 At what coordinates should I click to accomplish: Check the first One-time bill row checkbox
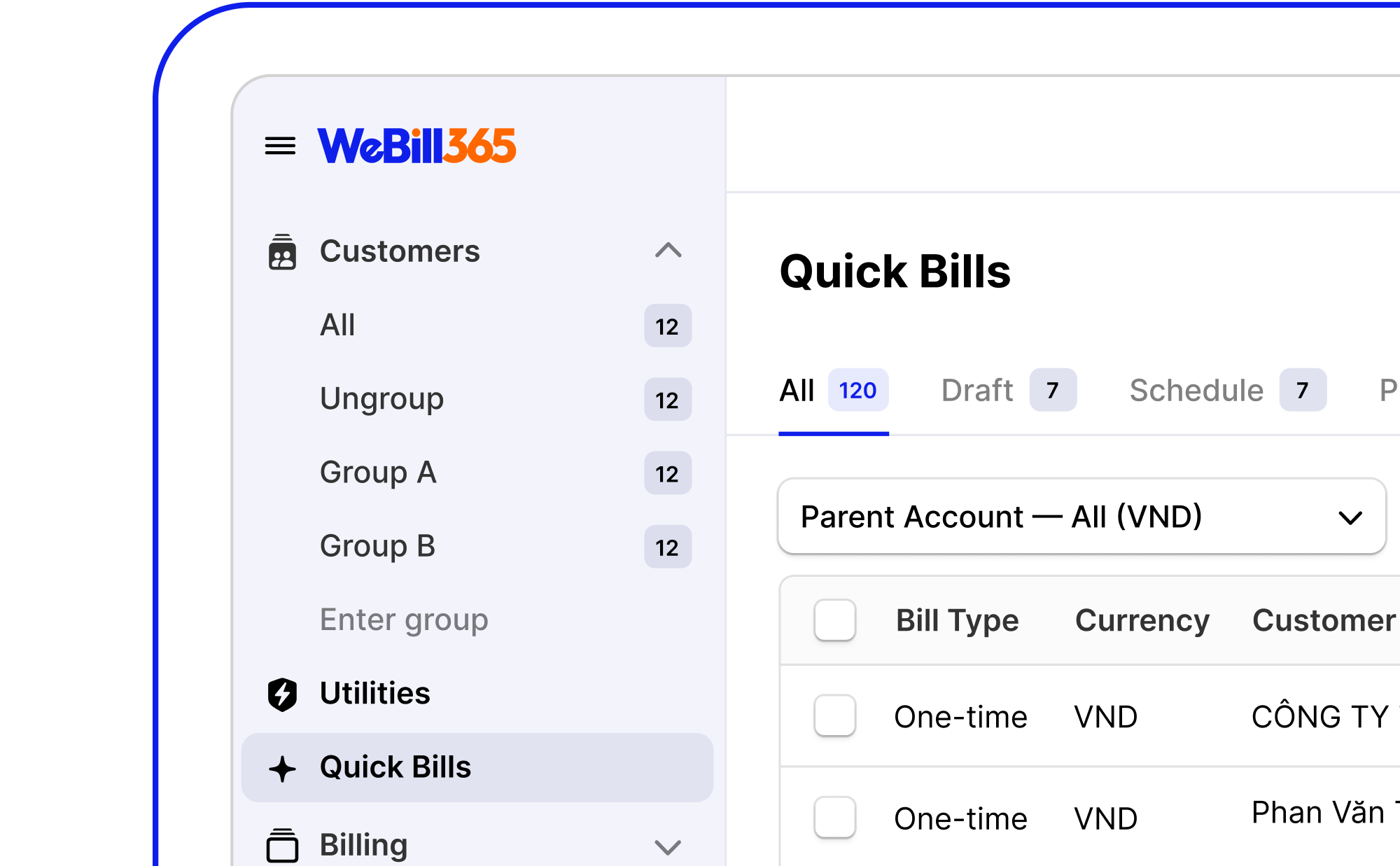(x=834, y=716)
